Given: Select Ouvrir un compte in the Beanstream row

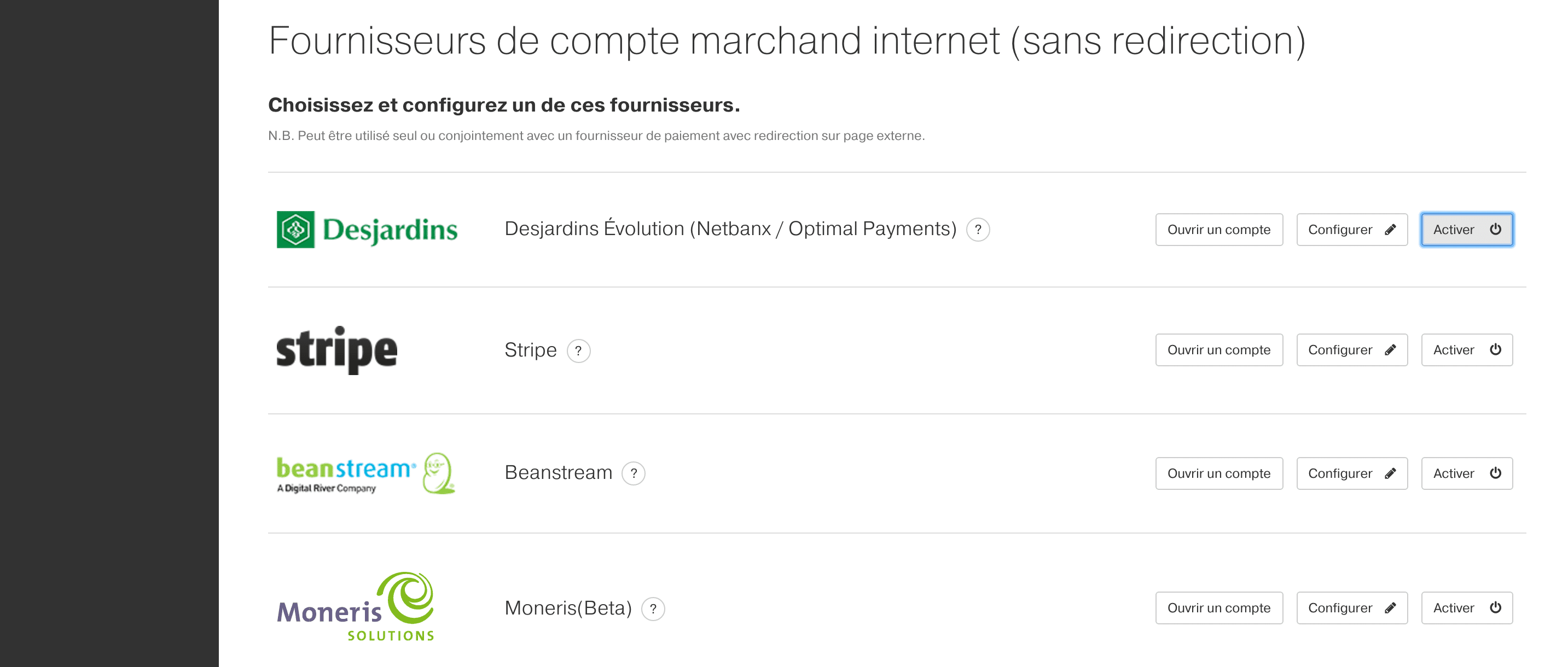Looking at the screenshot, I should tap(1218, 473).
